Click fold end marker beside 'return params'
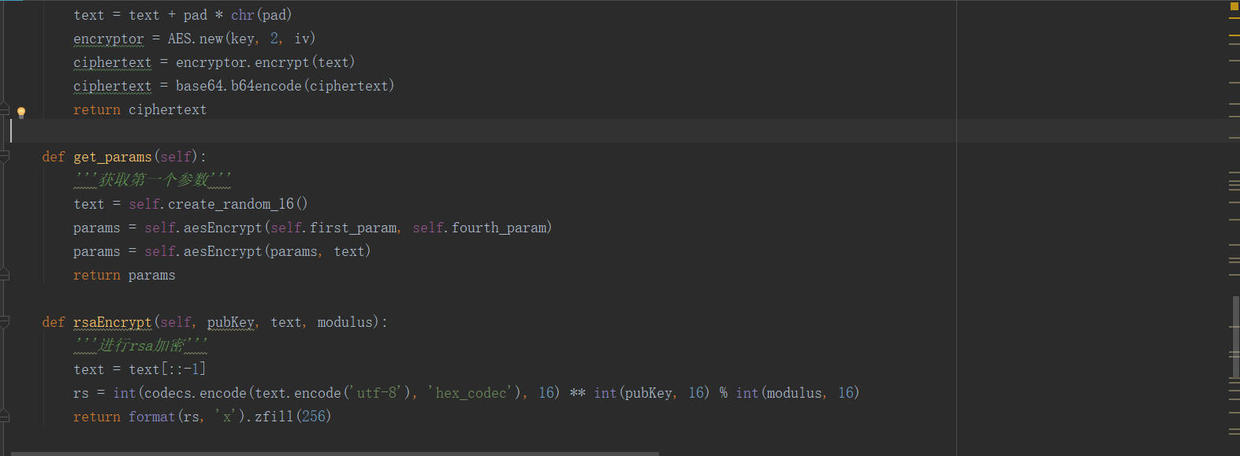 6,274
